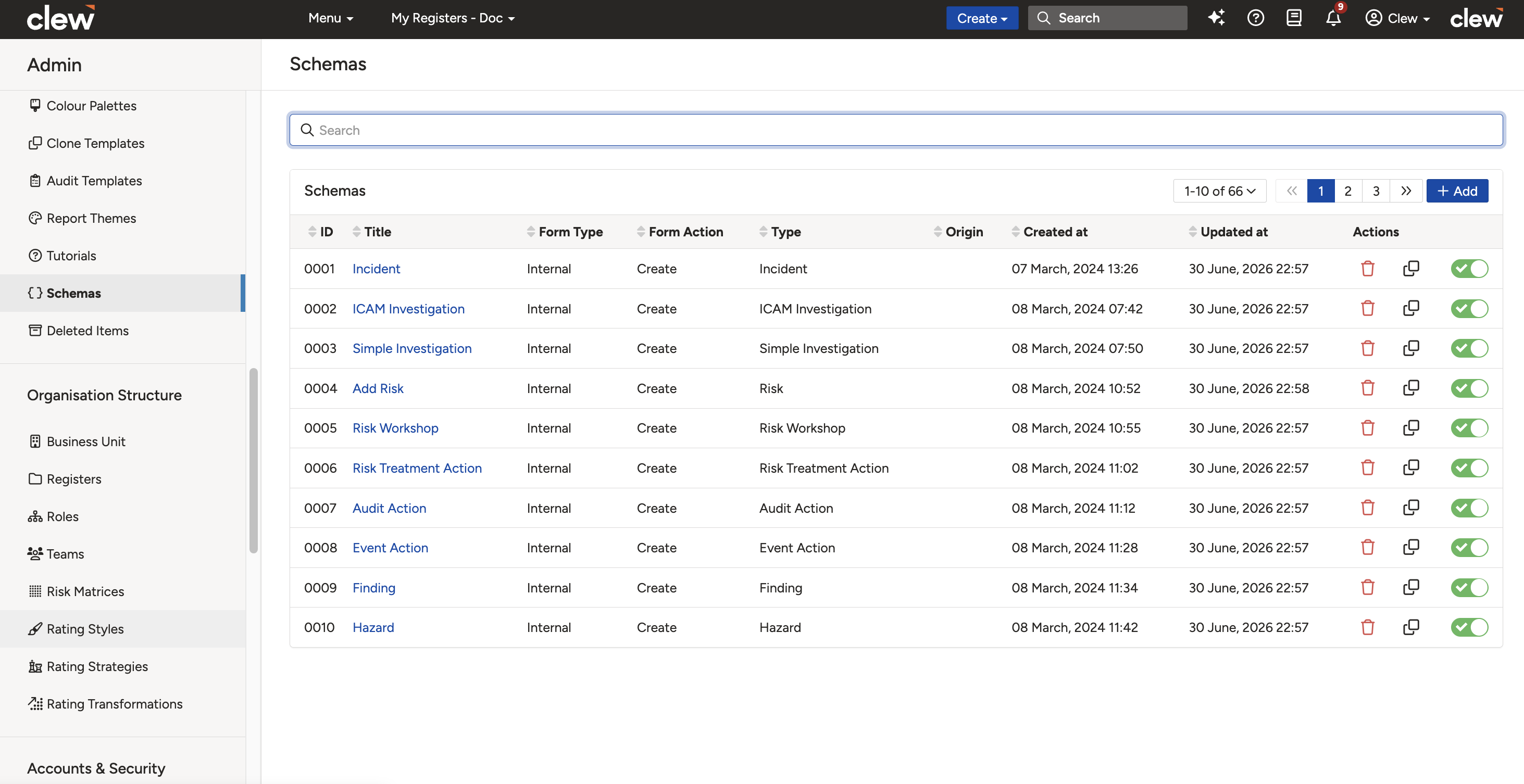Open Report Themes in admin sidebar

pyautogui.click(x=122, y=218)
